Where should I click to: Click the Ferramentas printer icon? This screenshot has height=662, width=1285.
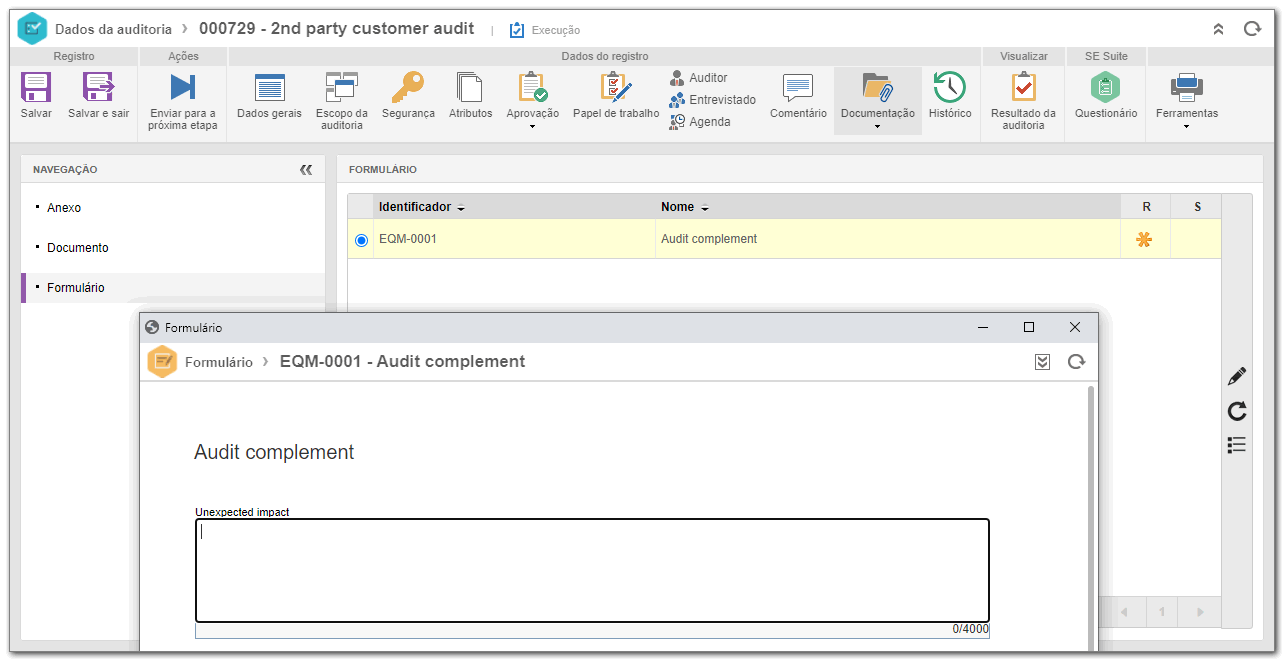point(1187,88)
